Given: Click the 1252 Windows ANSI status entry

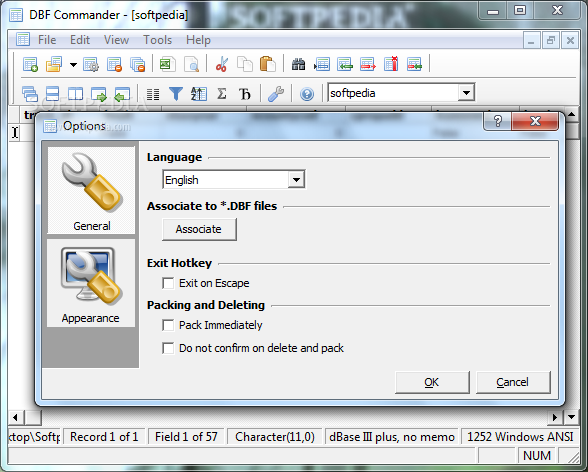Looking at the screenshot, I should click(x=520, y=437).
